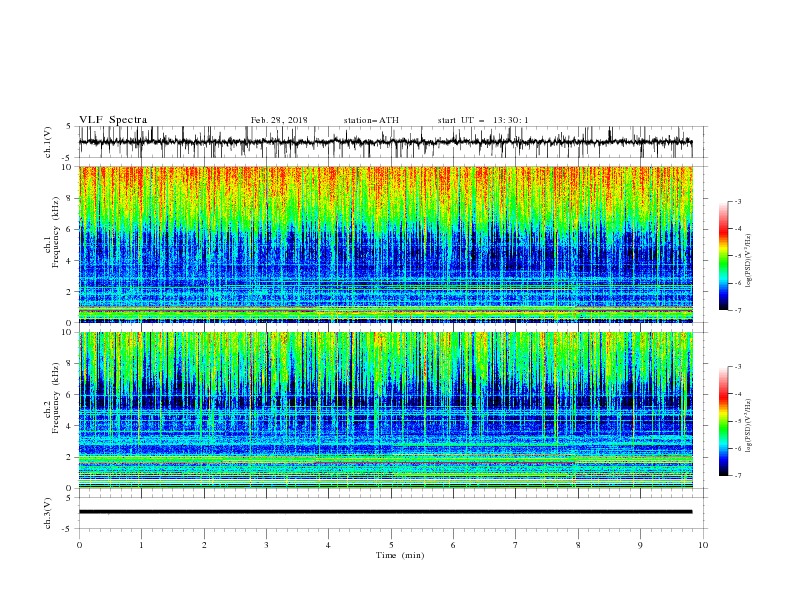Image resolution: width=792 pixels, height=612 pixels.
Task: Click the "-7" label on the ch.2 color bar
Action: pyautogui.click(x=737, y=475)
